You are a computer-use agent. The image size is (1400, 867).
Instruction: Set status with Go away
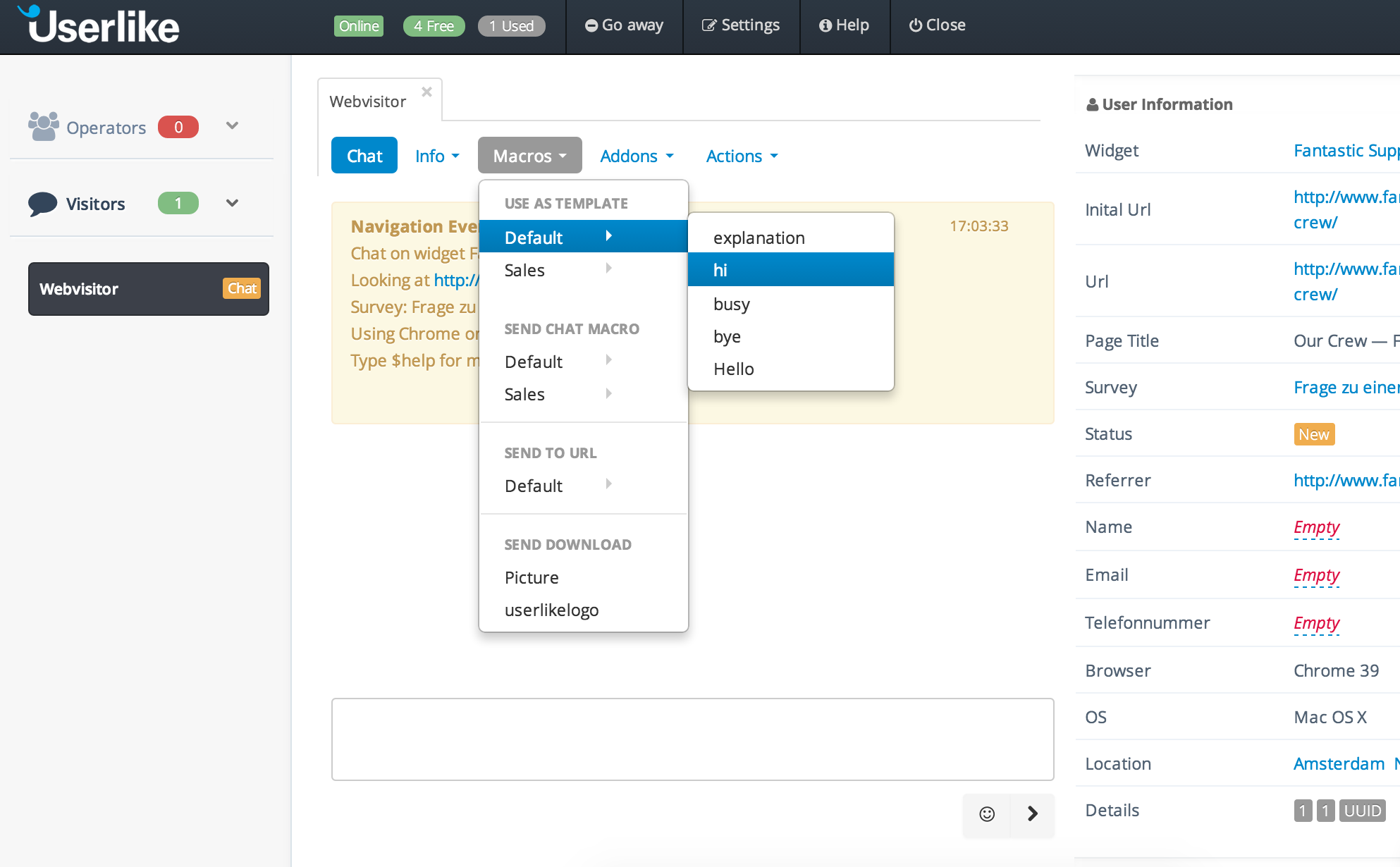pos(625,25)
